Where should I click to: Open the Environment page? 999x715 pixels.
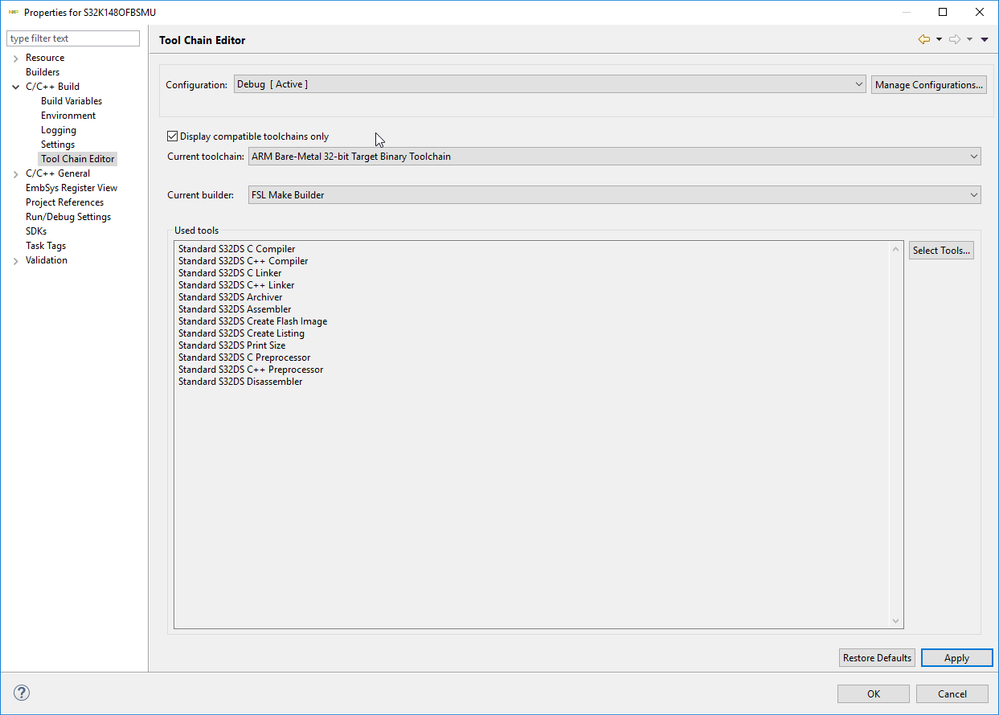tap(68, 115)
